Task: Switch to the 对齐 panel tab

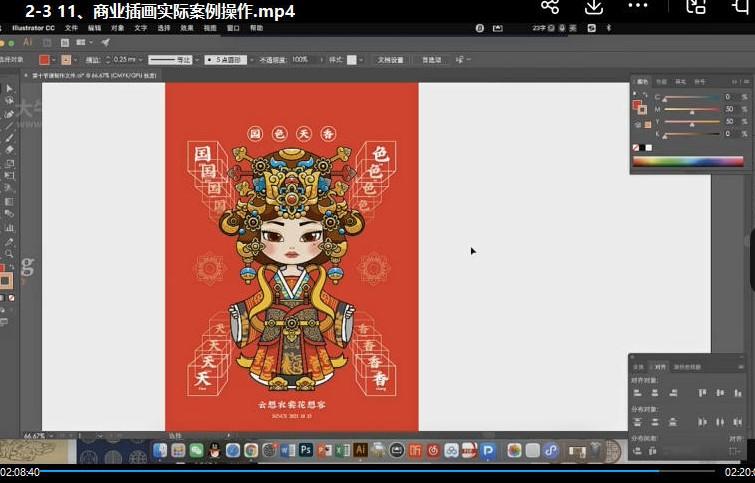Action: [x=659, y=367]
